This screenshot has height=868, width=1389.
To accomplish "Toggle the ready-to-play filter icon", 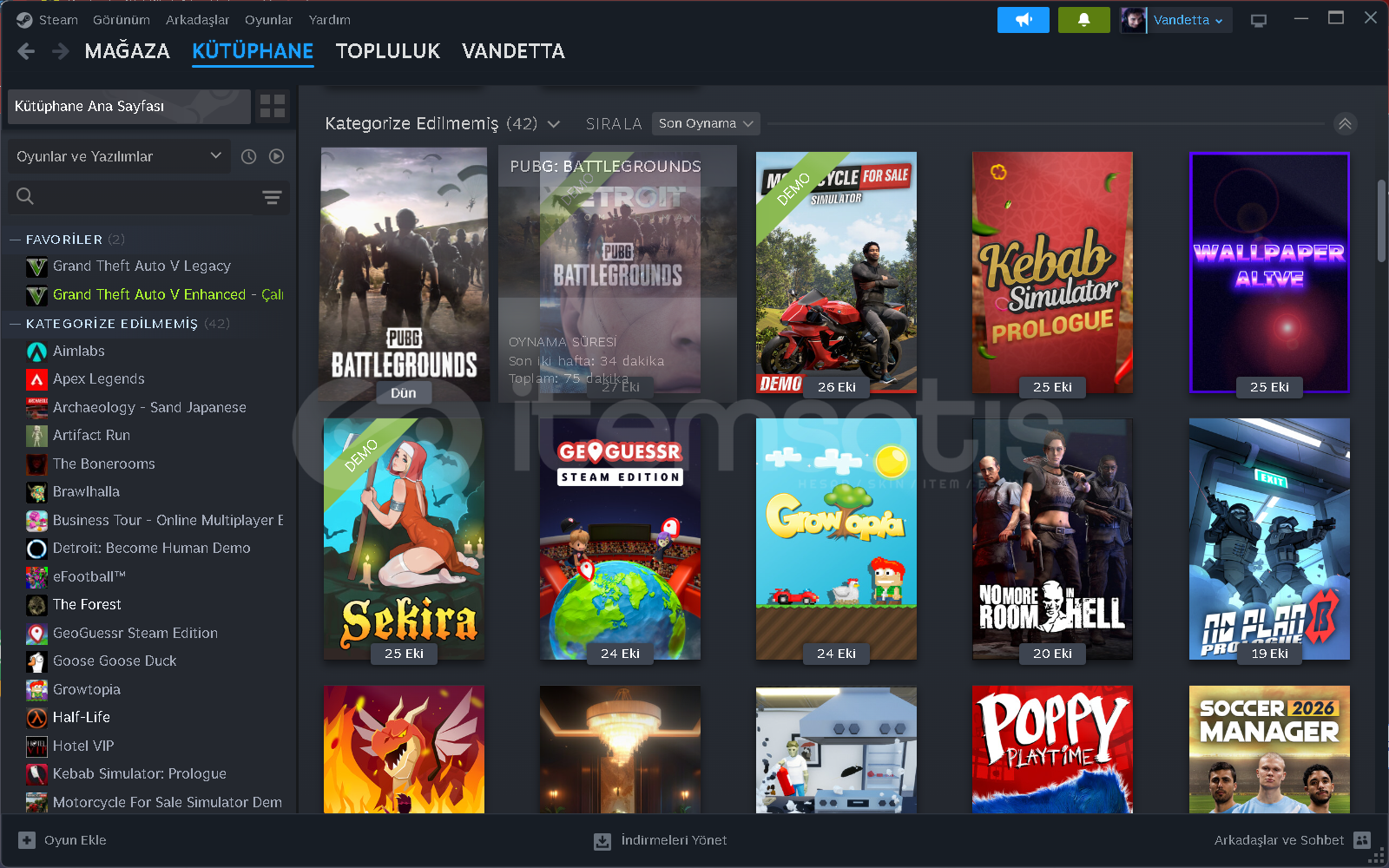I will point(276,156).
